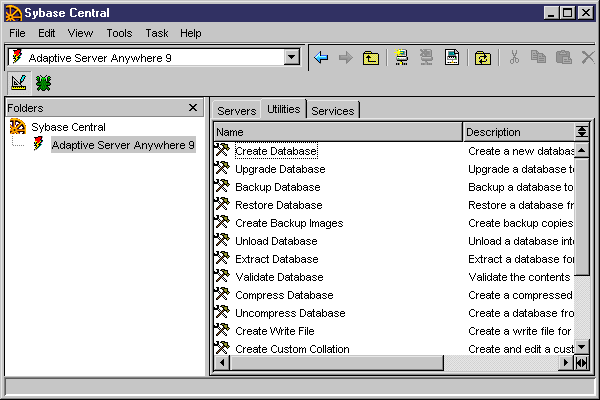The height and width of the screenshot is (400, 600).
Task: Click the column chooser button beside Description
Action: pos(582,132)
